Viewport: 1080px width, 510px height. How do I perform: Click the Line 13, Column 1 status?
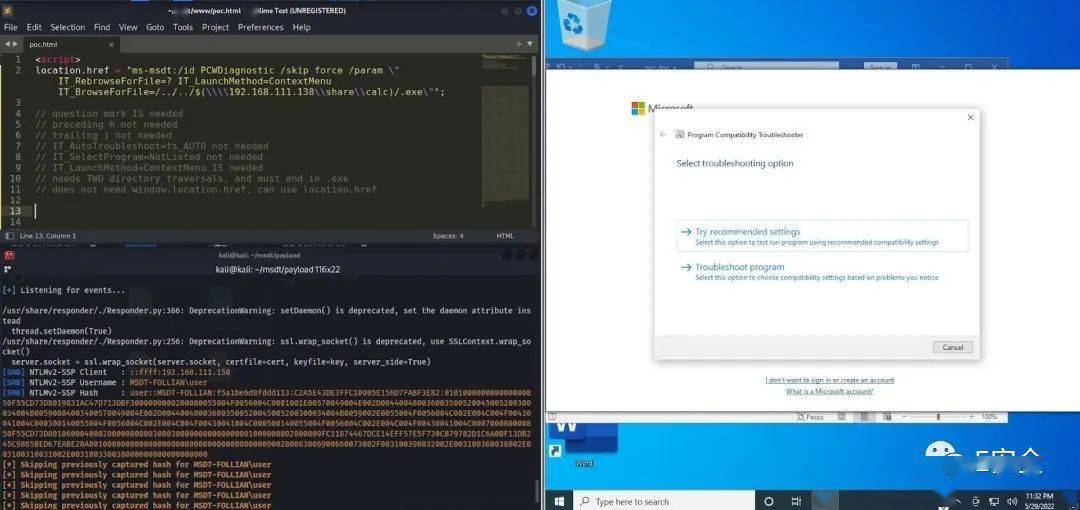tap(48, 236)
